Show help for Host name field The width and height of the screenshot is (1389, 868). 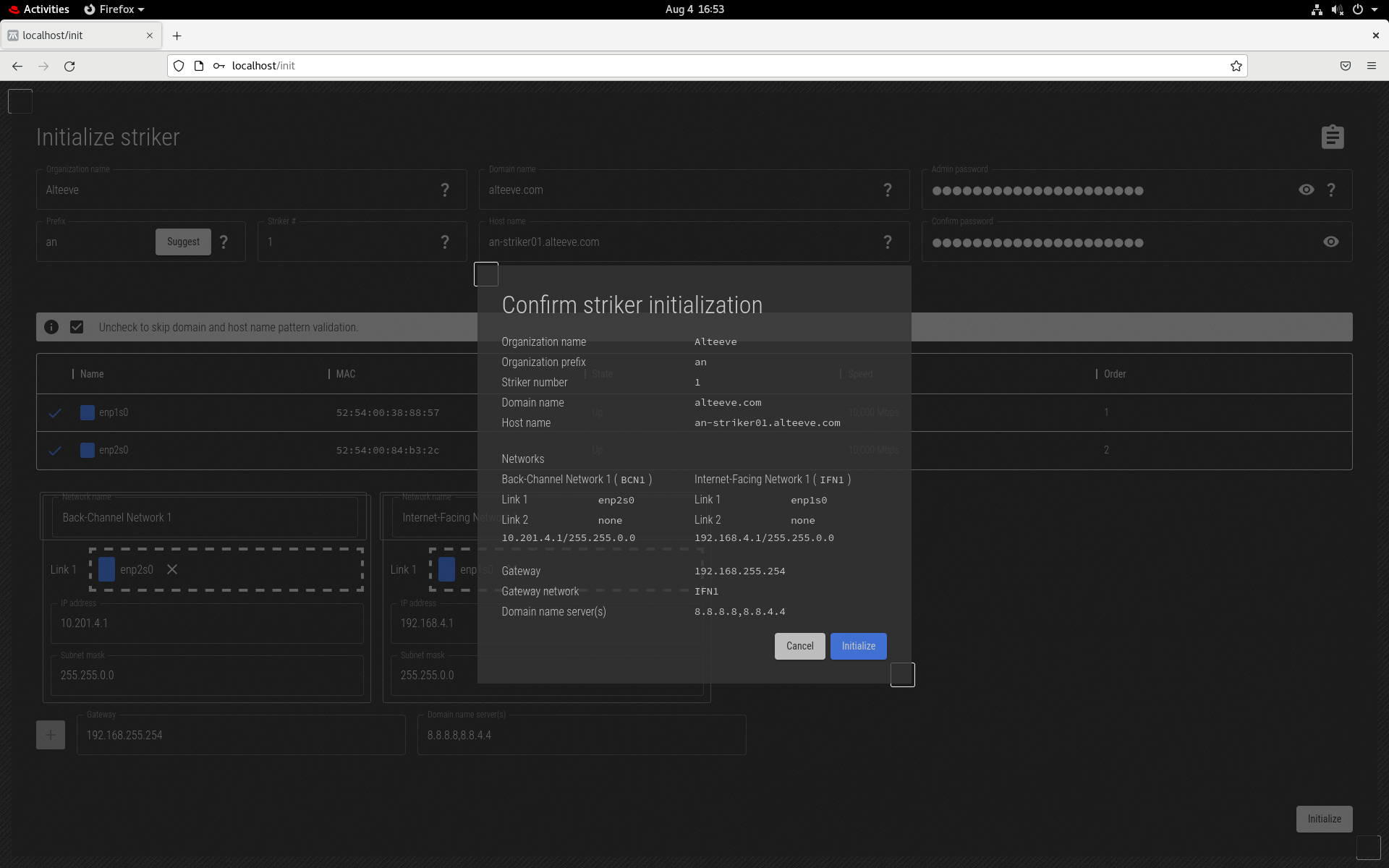tap(888, 242)
